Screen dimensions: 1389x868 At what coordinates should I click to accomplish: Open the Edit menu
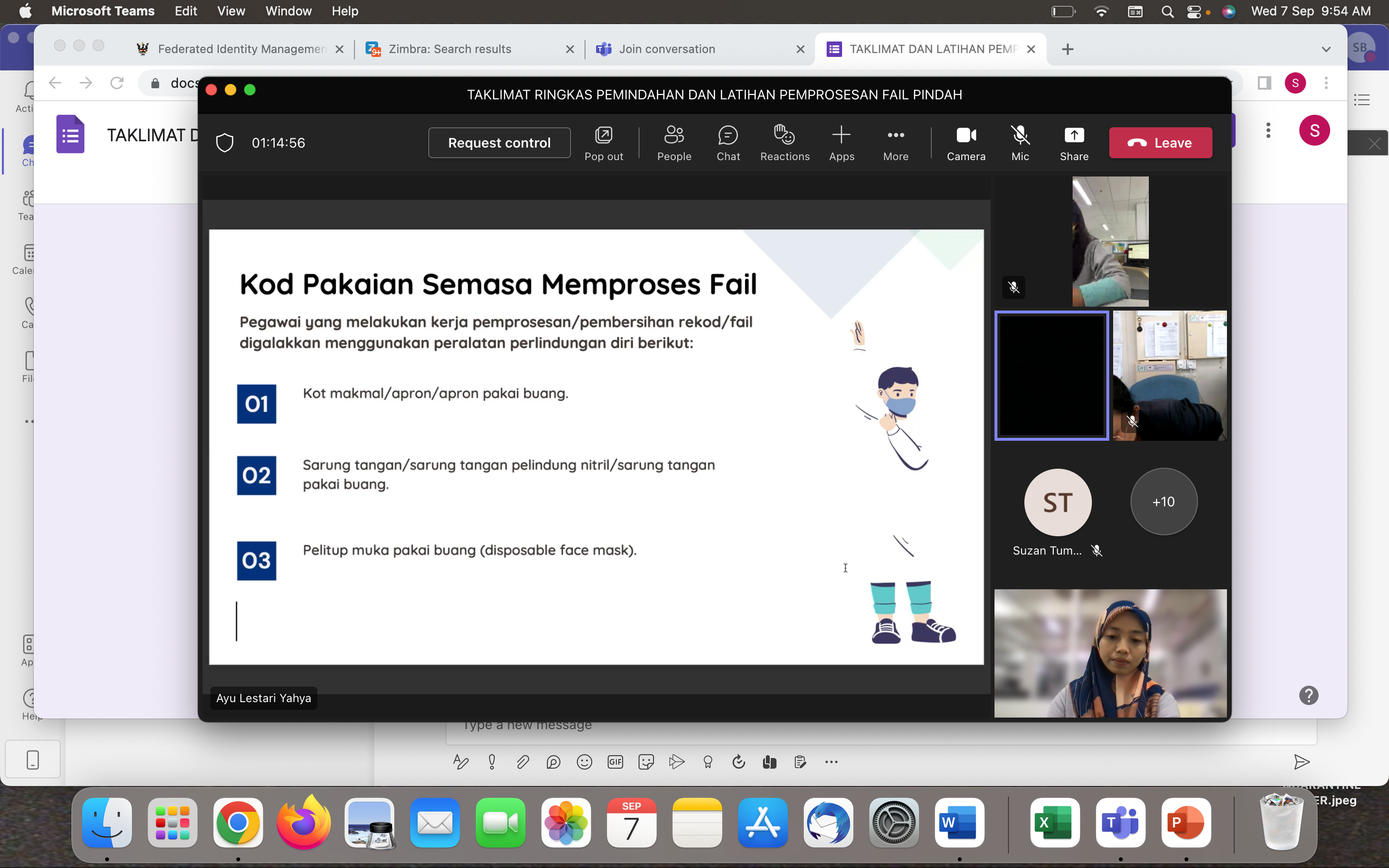(x=185, y=11)
